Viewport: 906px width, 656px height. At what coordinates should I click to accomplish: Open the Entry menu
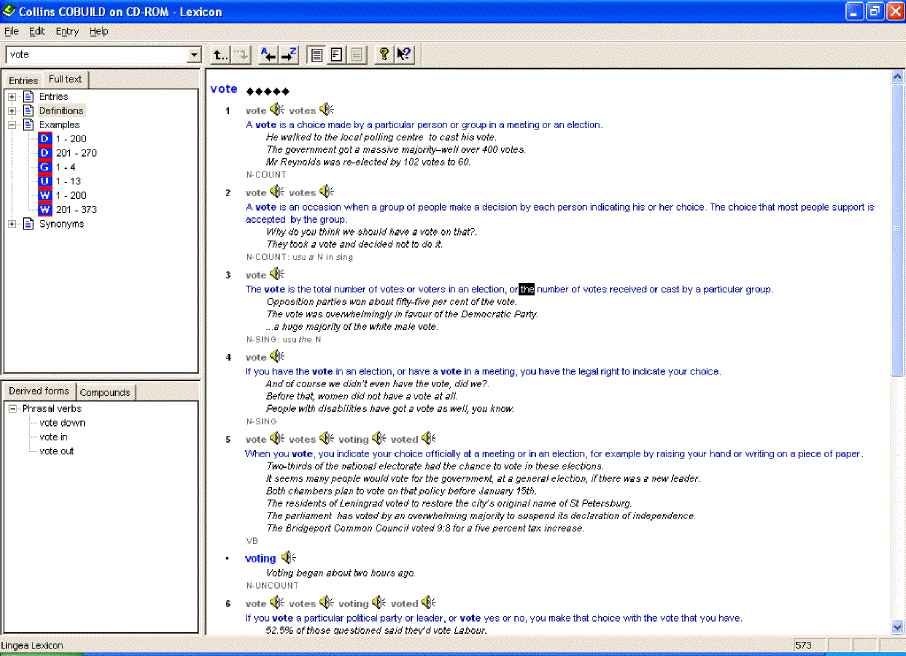[67, 31]
